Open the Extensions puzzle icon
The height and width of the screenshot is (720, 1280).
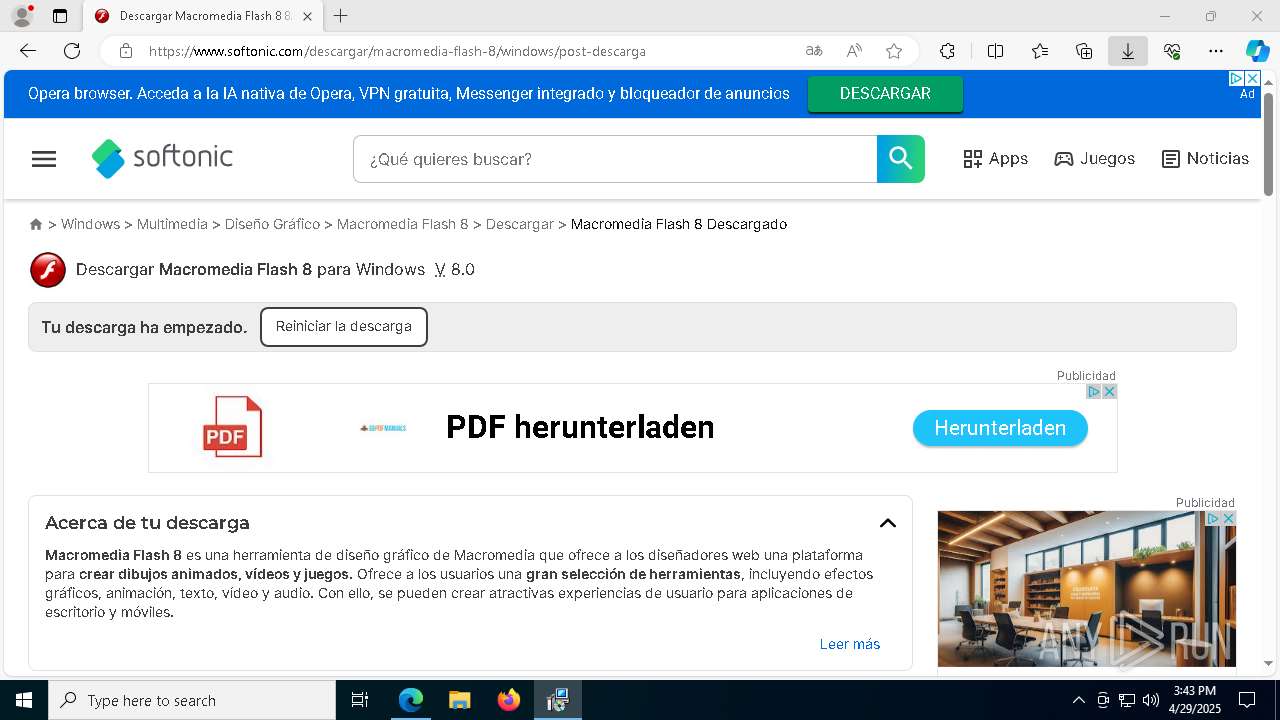click(x=947, y=51)
